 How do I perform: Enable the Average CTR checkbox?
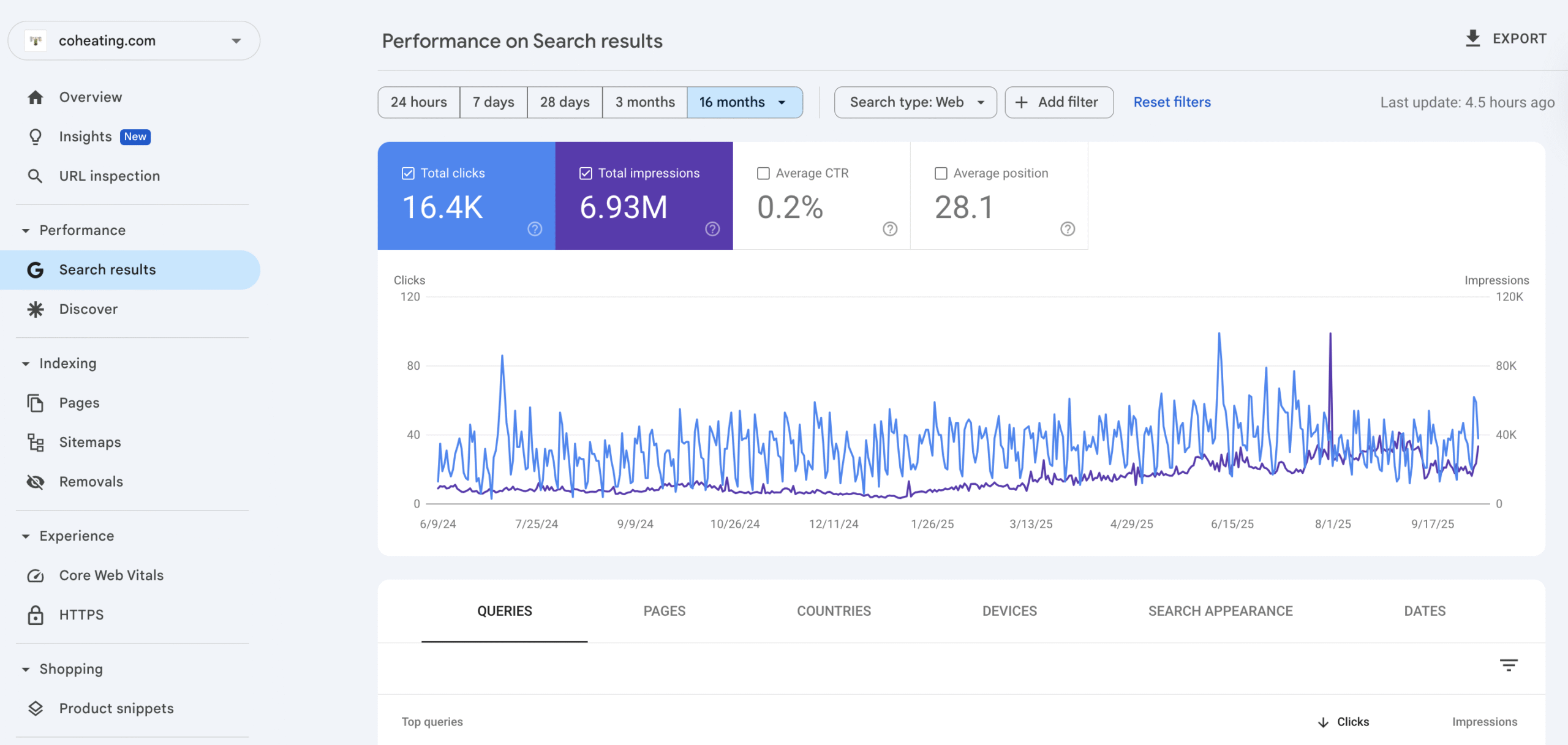pyautogui.click(x=763, y=173)
